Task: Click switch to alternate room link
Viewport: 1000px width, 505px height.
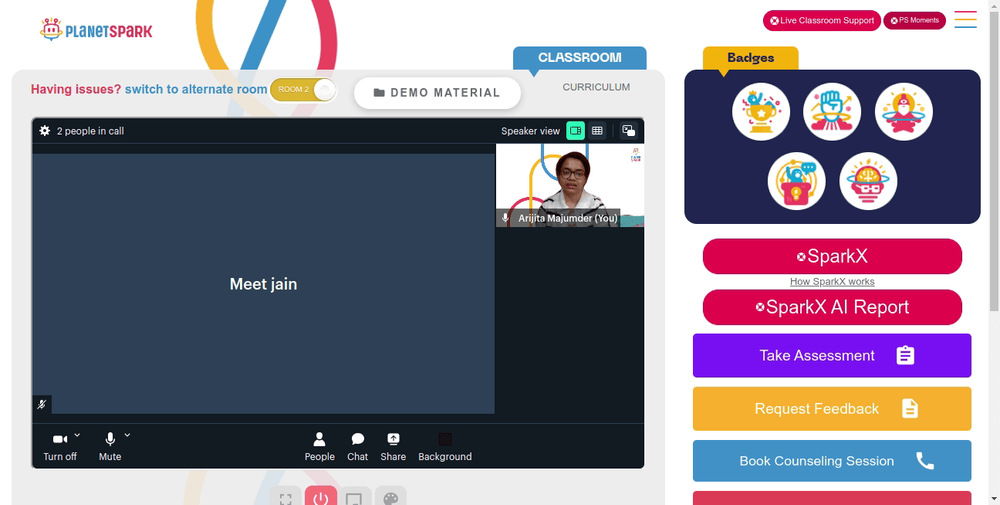Action: 196,89
